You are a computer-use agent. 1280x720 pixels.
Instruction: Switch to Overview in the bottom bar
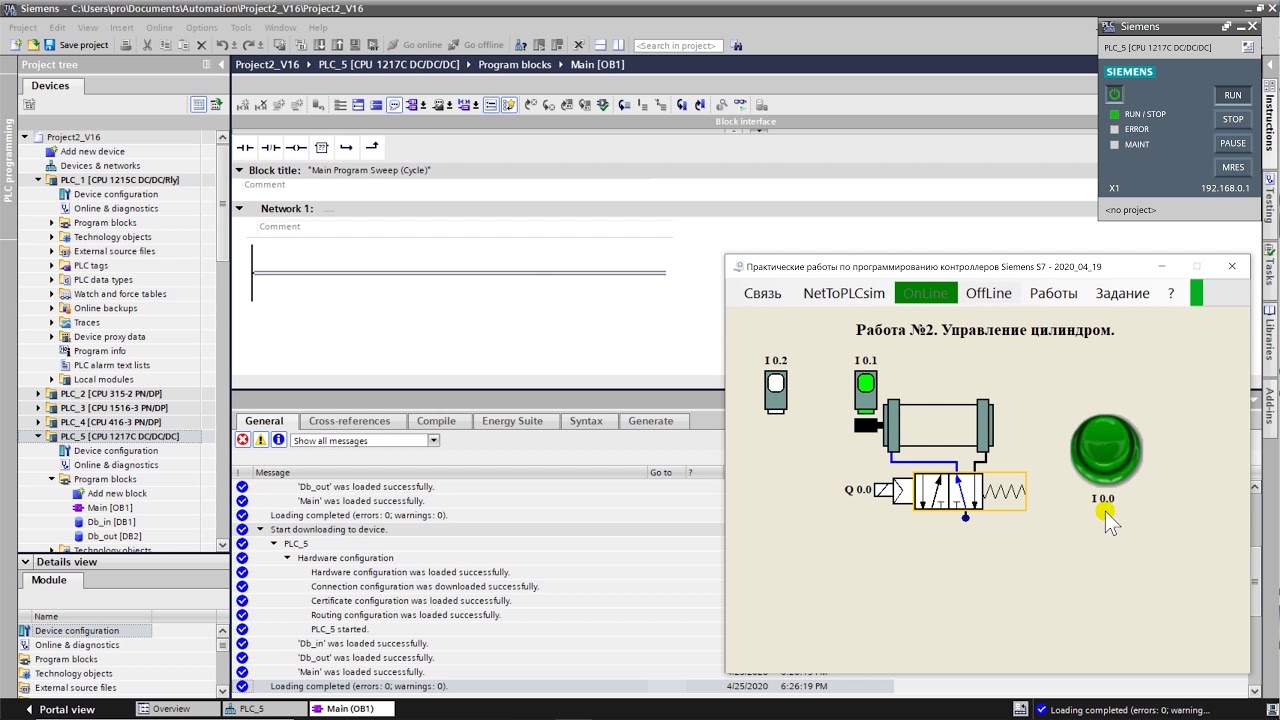coord(176,709)
